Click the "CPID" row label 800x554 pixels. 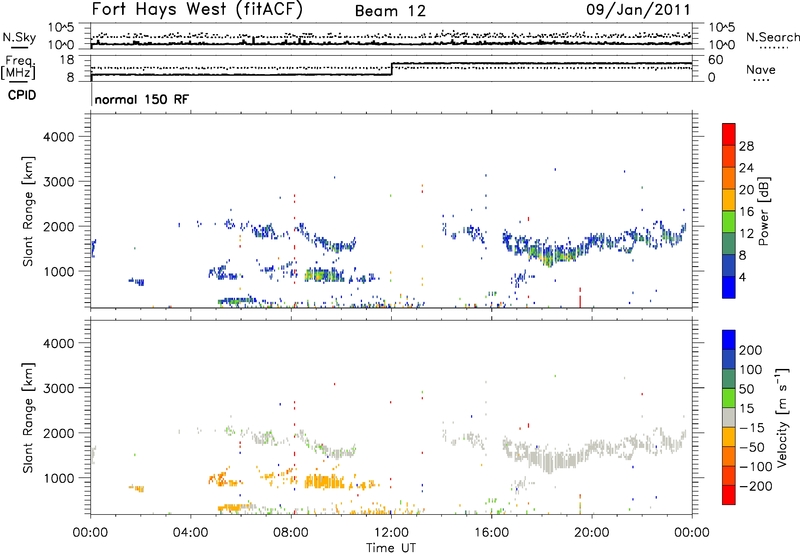tap(22, 95)
